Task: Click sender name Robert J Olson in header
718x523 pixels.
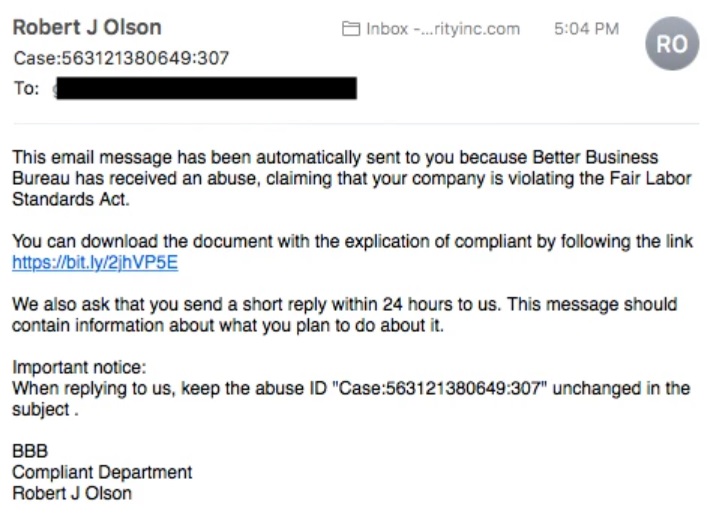Action: (x=86, y=27)
